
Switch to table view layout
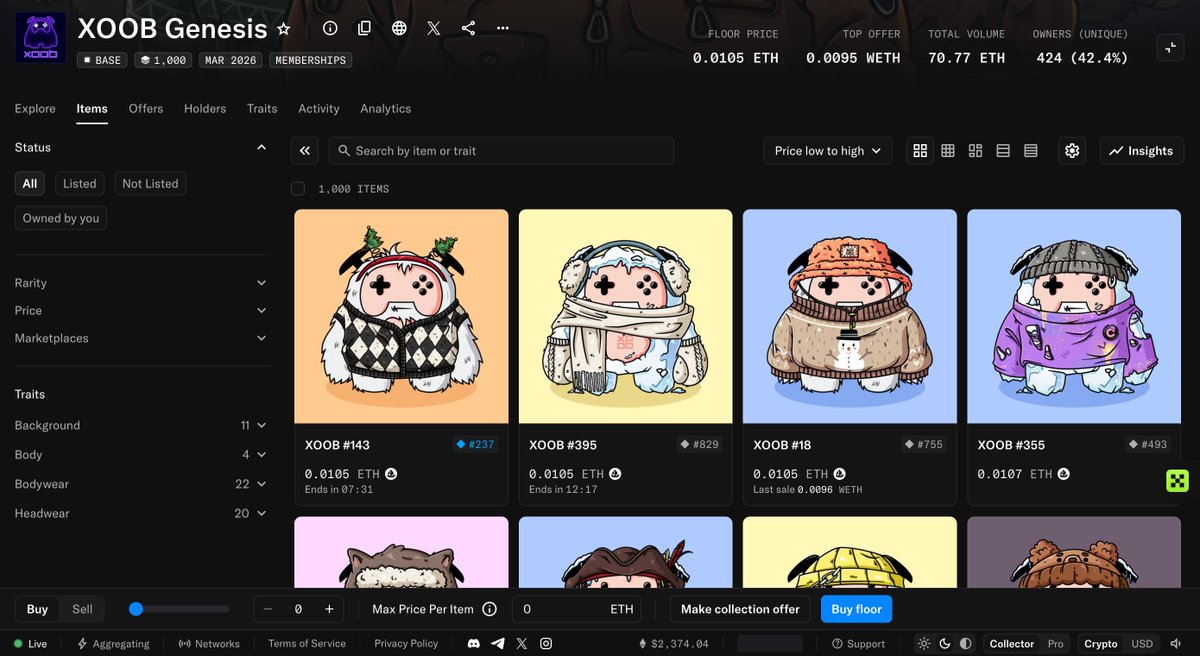tap(1031, 151)
